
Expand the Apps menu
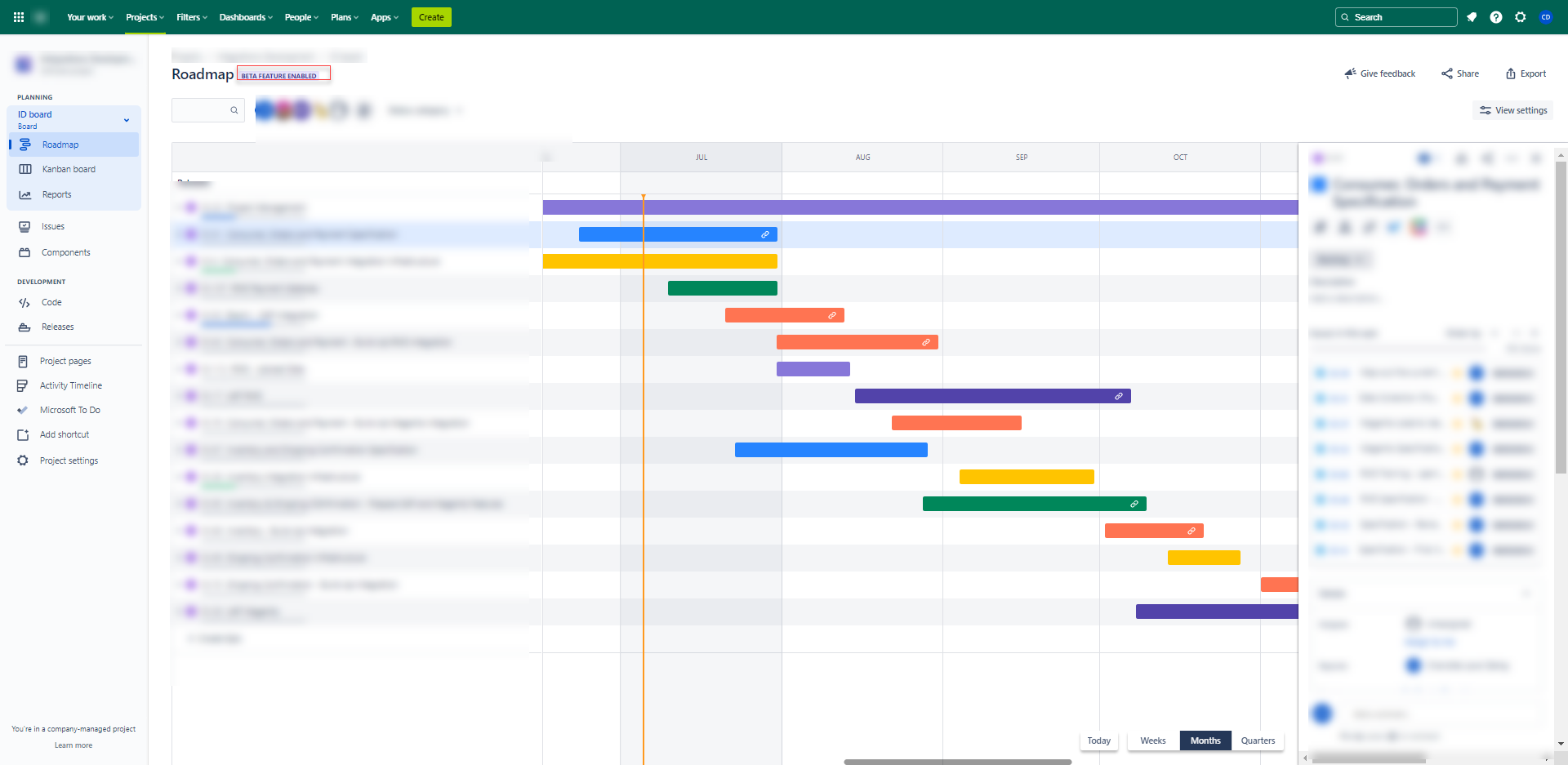[x=385, y=17]
